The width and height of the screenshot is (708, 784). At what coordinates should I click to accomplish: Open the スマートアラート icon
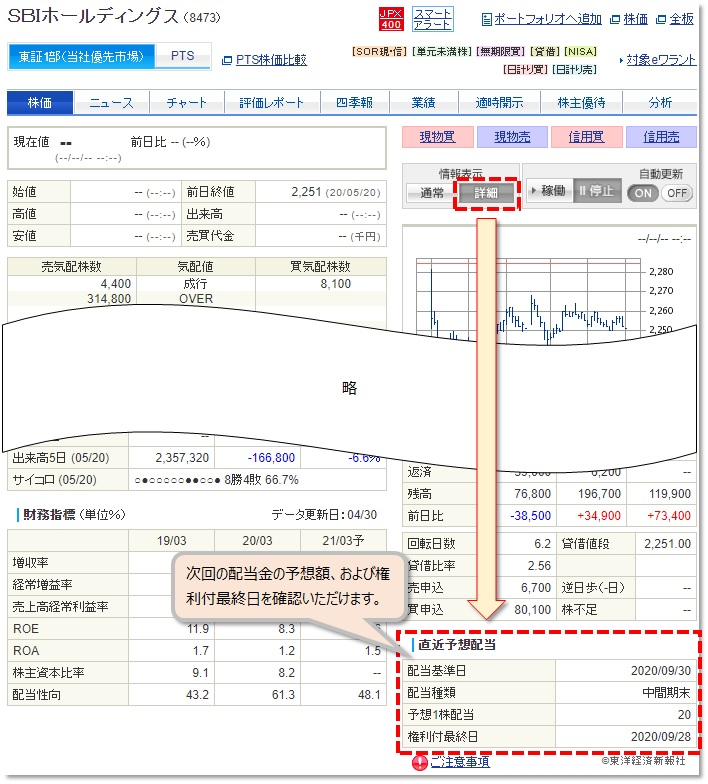click(x=432, y=19)
